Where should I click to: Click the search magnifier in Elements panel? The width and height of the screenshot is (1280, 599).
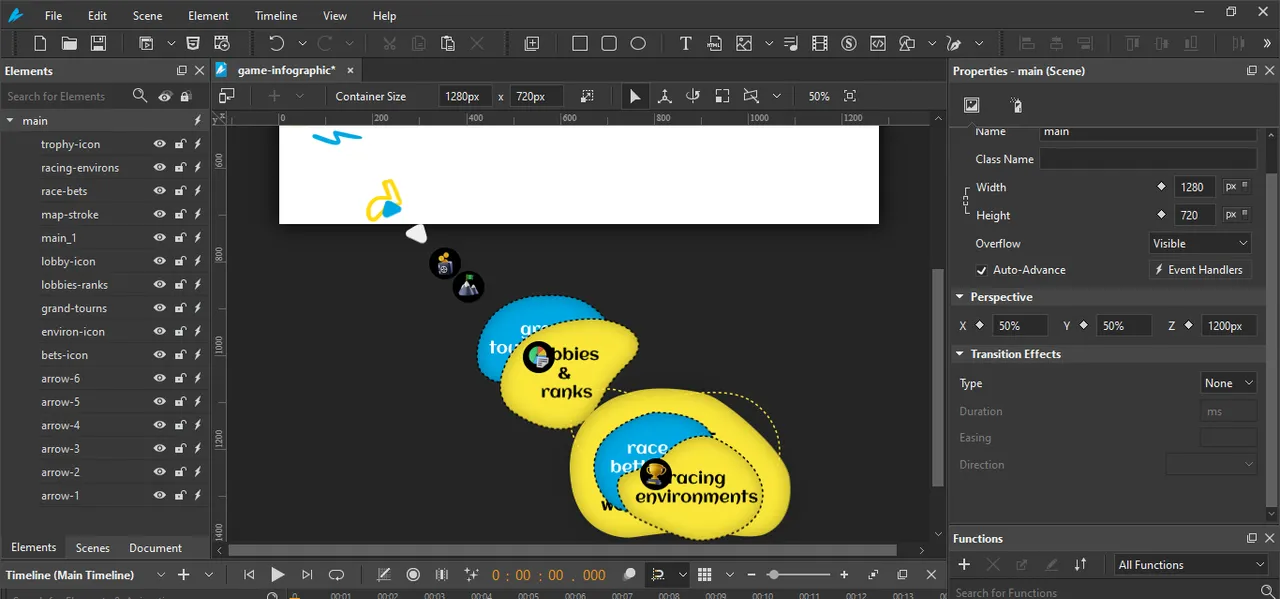[x=140, y=96]
